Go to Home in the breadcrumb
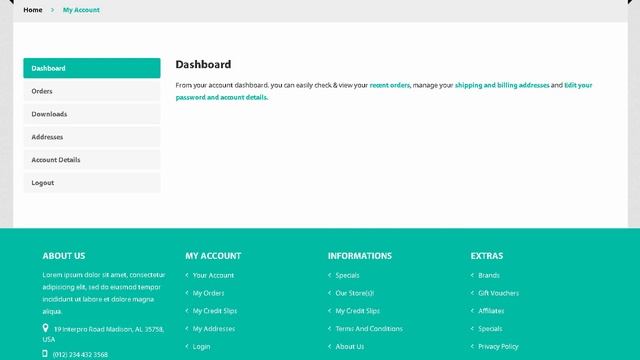 [33, 10]
